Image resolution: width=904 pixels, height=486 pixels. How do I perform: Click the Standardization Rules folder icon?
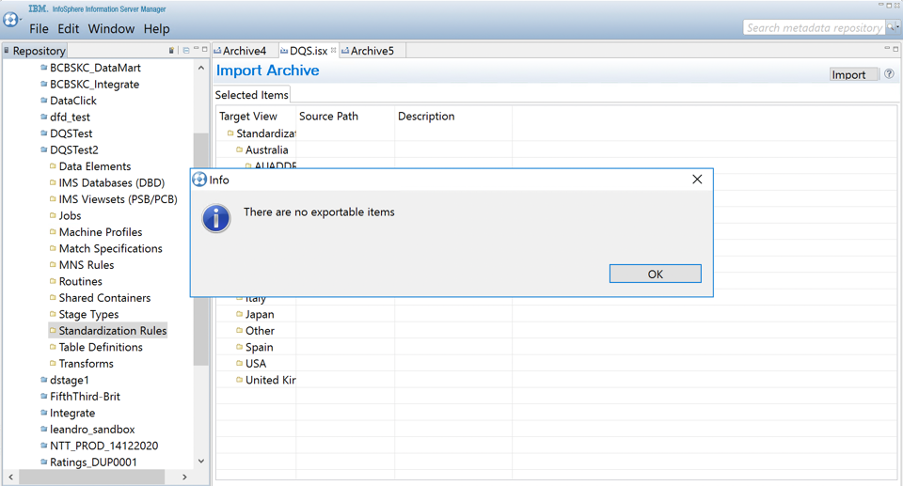click(x=53, y=331)
